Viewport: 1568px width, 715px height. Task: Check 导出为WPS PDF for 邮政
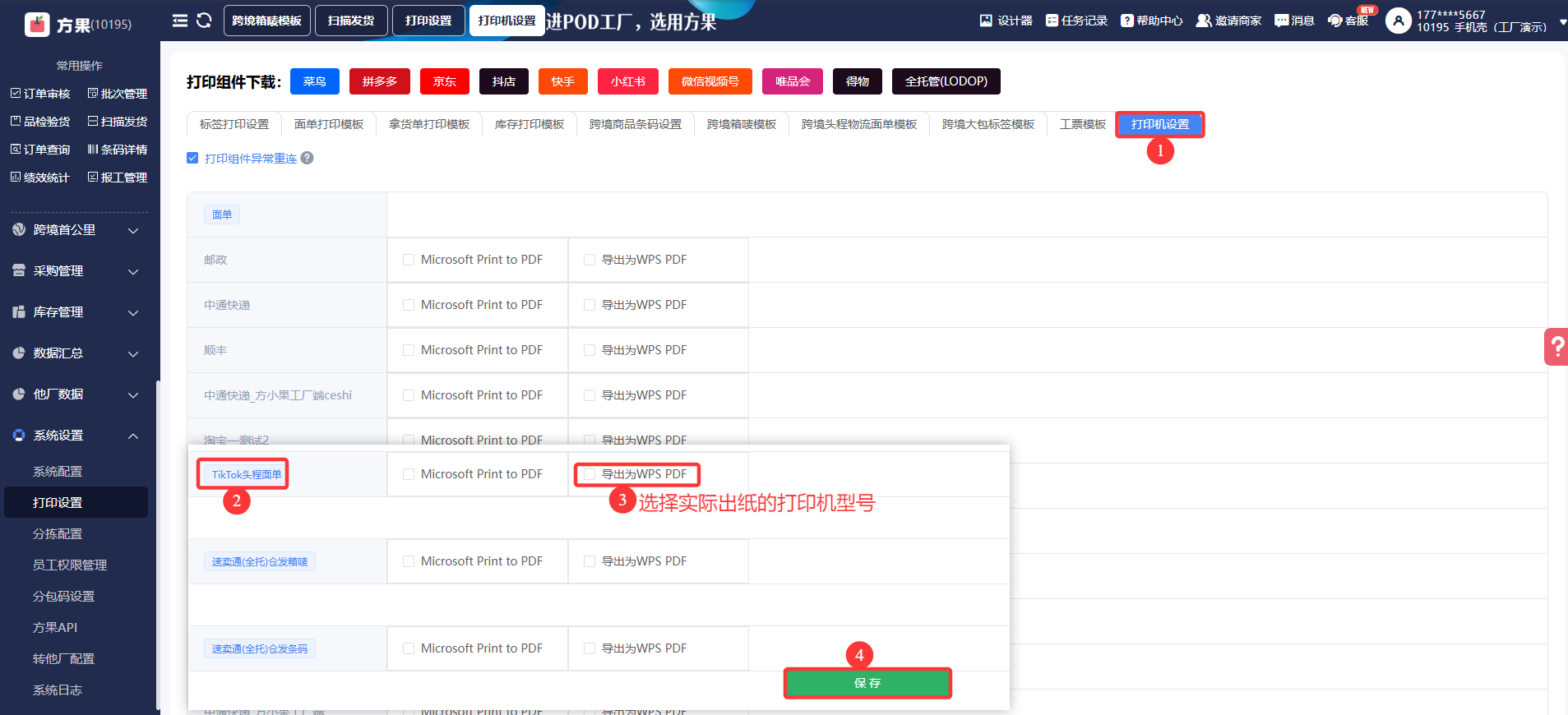click(x=590, y=260)
